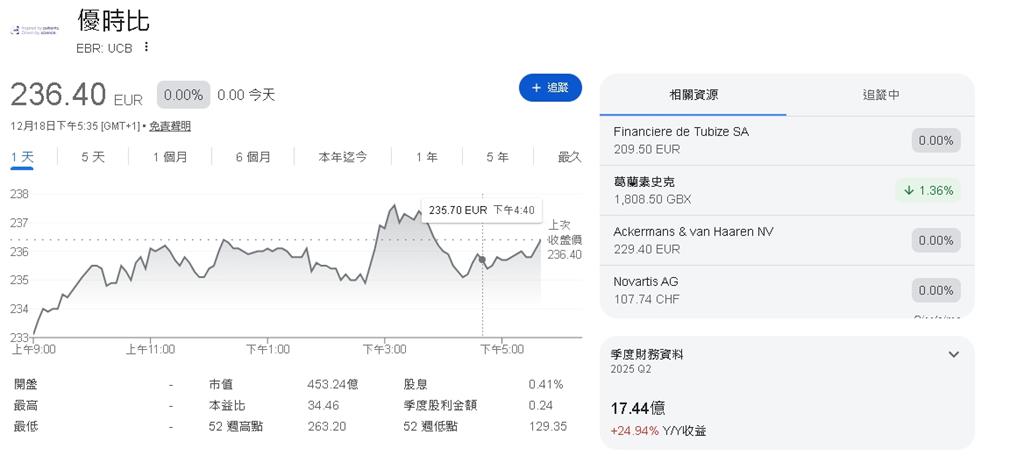Click the chart data point at 235.70 EUR
Image resolution: width=1024 pixels, height=463 pixels.
pyautogui.click(x=482, y=259)
